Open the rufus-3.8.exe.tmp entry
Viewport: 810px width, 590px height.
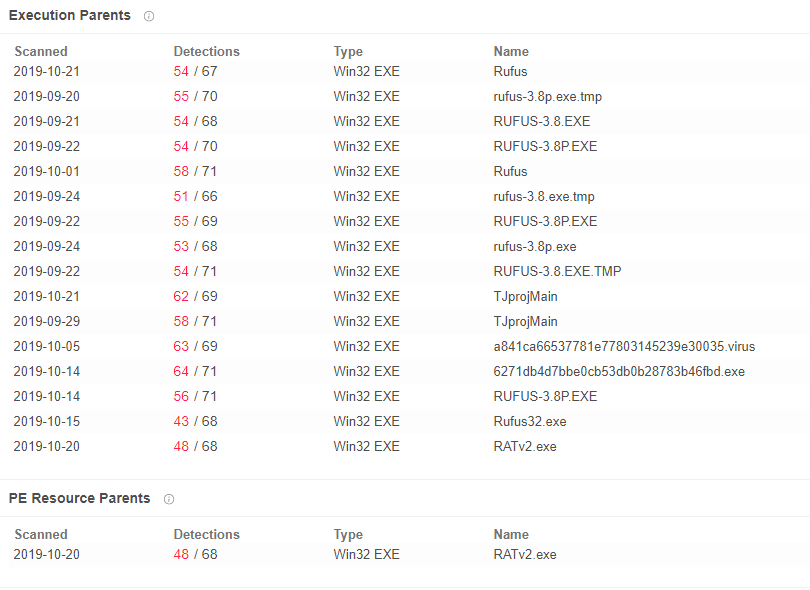(544, 196)
